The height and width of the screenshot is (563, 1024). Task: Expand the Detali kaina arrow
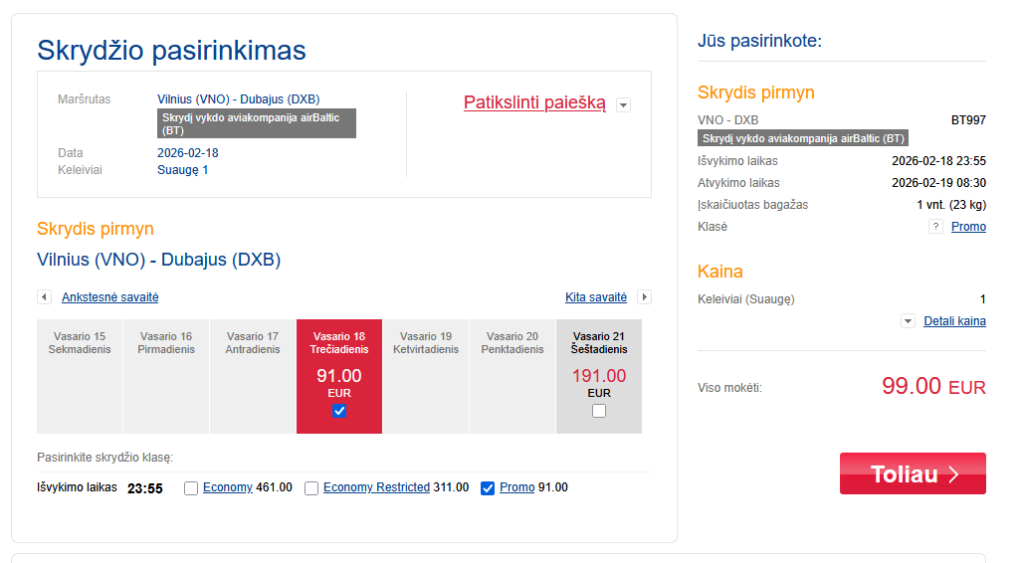pos(908,321)
